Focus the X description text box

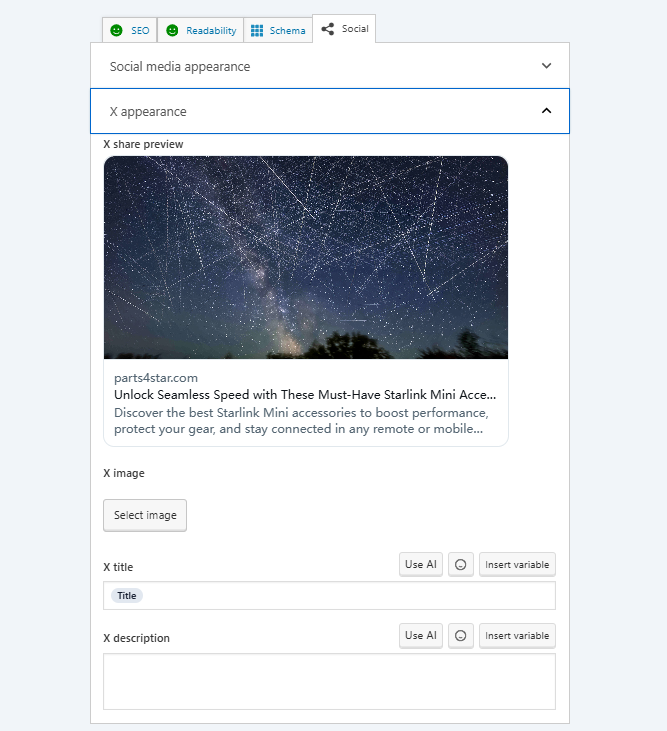pyautogui.click(x=329, y=681)
